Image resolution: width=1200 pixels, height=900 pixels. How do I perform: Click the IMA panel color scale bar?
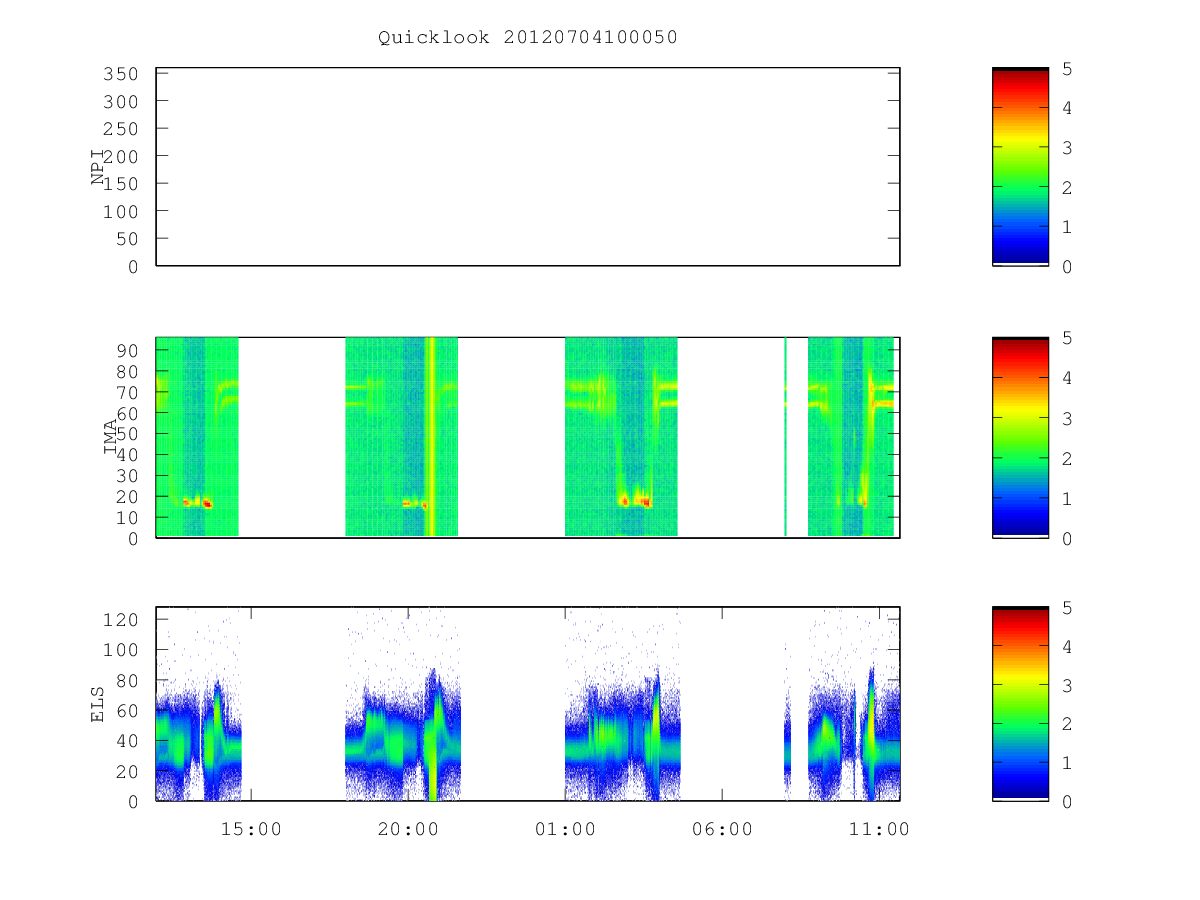[x=1020, y=438]
